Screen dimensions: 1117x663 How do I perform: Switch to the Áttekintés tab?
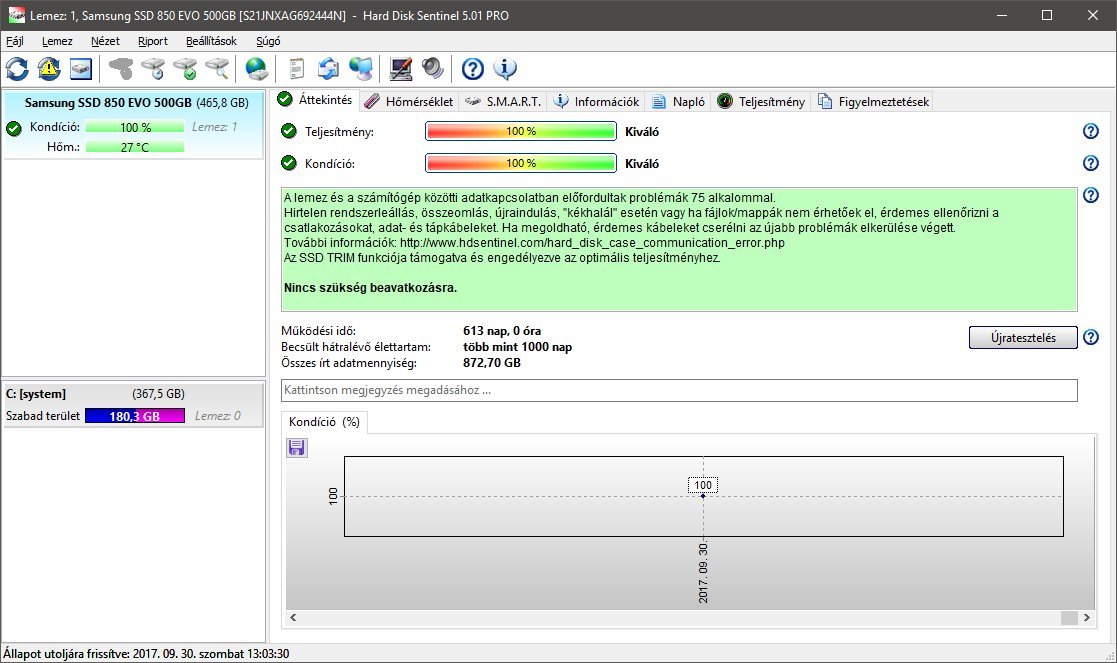coord(315,100)
